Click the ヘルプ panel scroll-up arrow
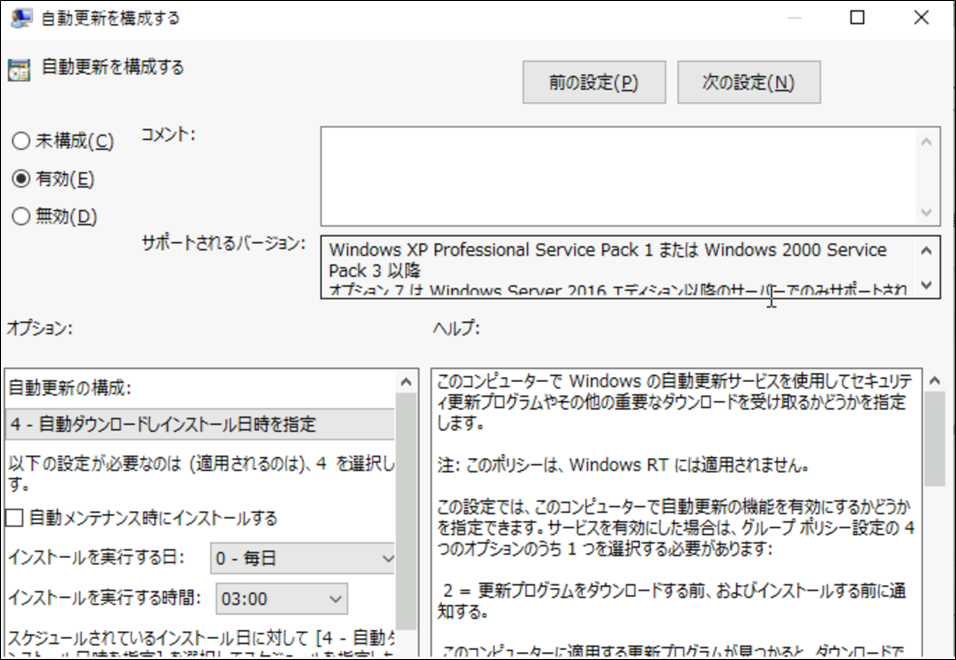Screen dimensions: 956x660 click(x=936, y=381)
